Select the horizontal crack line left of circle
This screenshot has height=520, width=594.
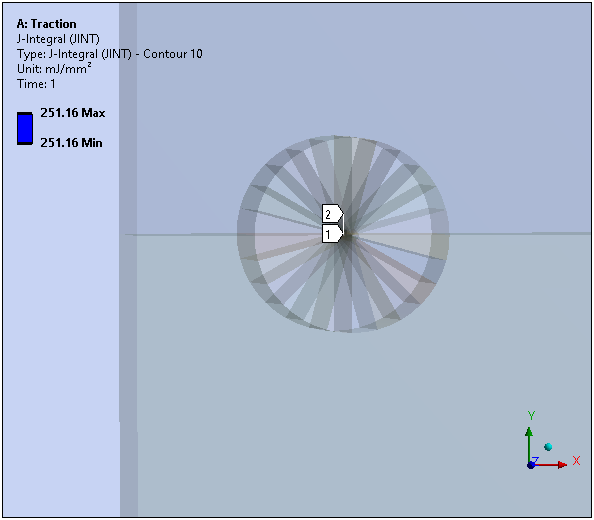point(181,235)
